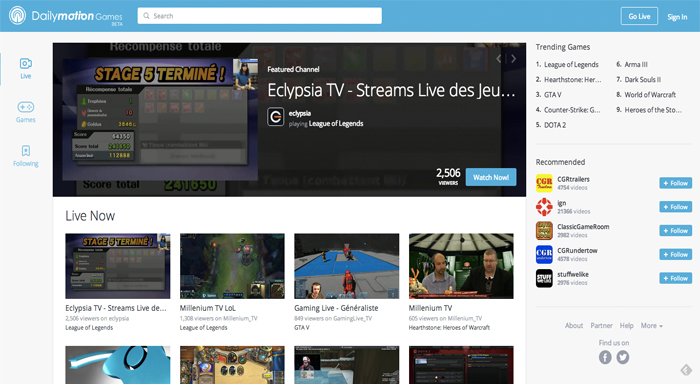Click the Watch Now! button
This screenshot has width=700, height=385.
491,177
